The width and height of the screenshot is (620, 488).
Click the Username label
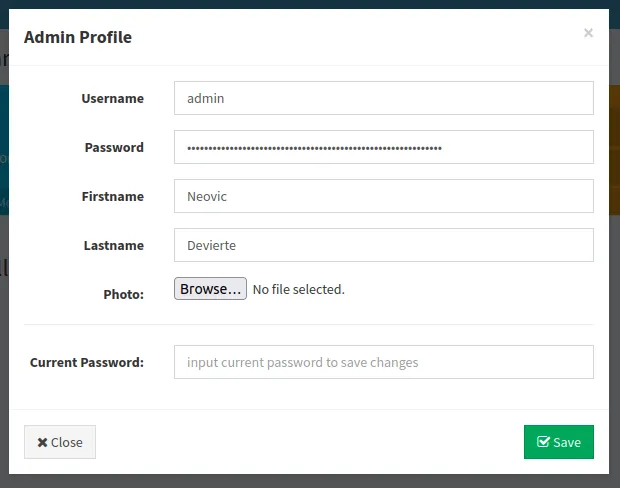(x=112, y=98)
